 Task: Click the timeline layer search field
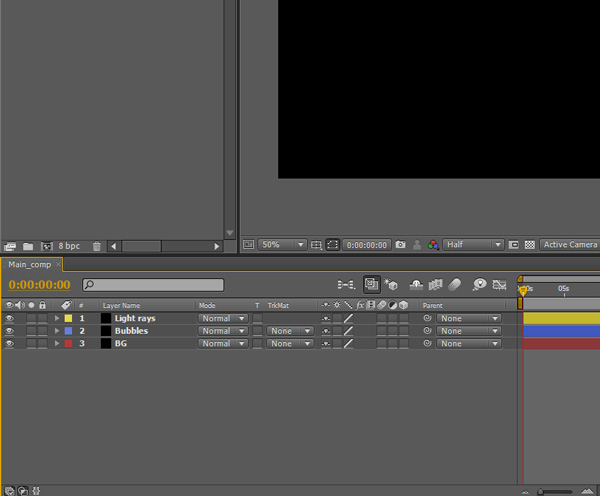click(x=153, y=285)
